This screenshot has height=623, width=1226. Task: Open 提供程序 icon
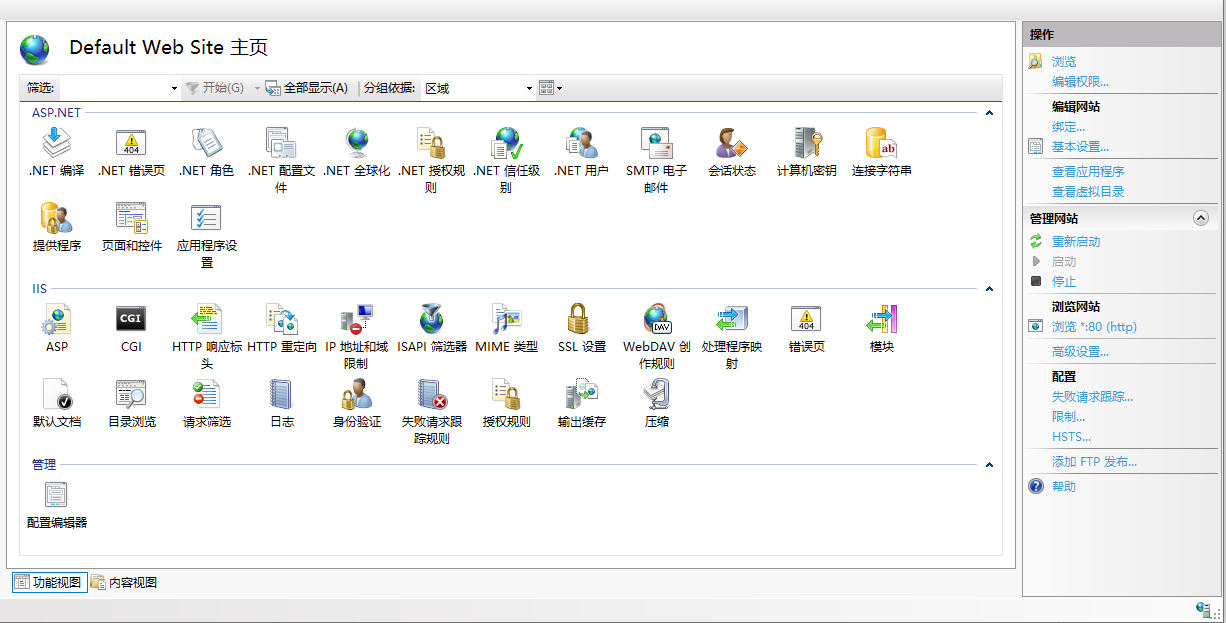(57, 218)
